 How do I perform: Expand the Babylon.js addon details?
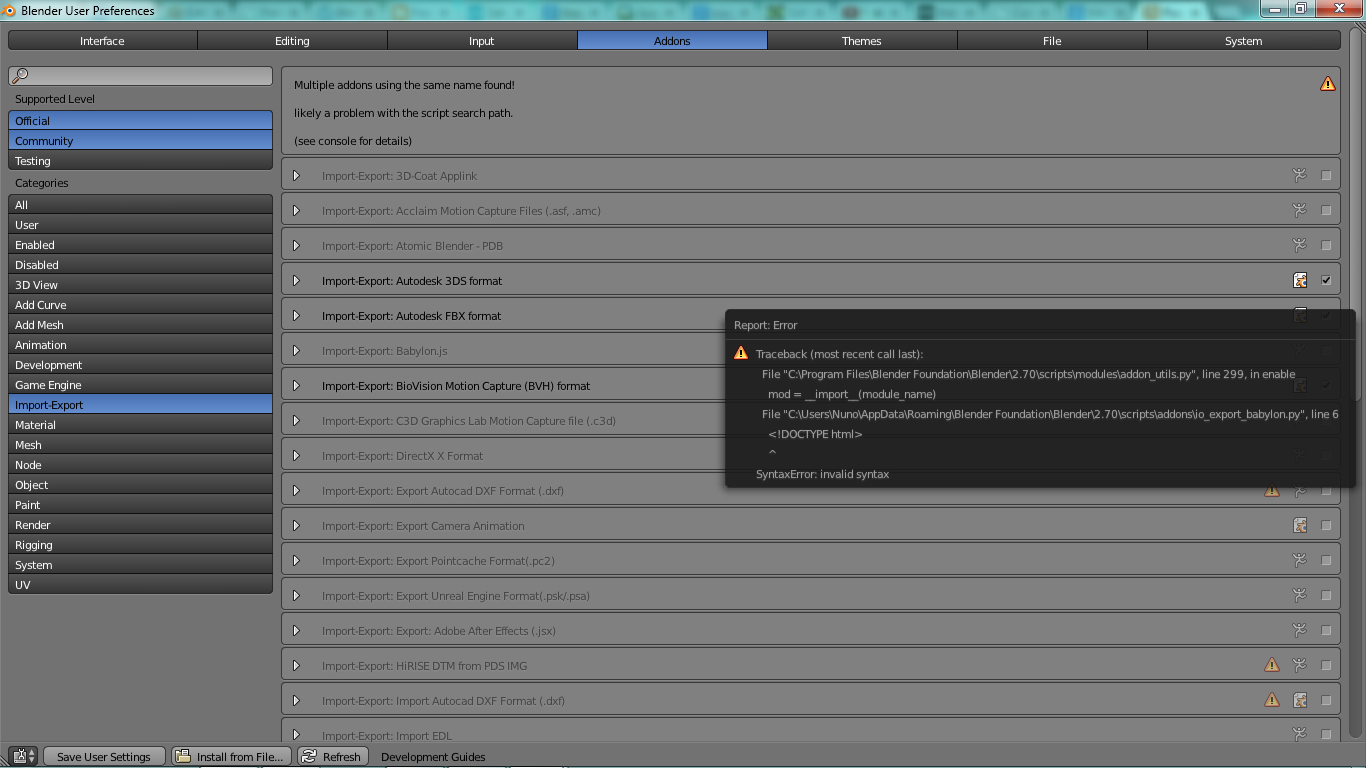point(296,351)
